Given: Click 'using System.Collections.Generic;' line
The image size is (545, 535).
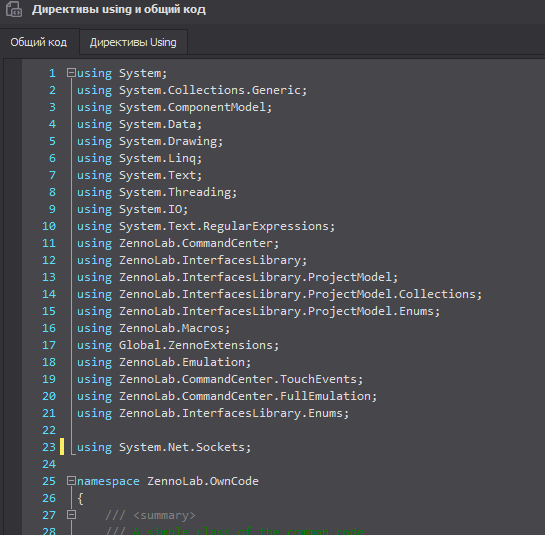Looking at the screenshot, I should [192, 90].
